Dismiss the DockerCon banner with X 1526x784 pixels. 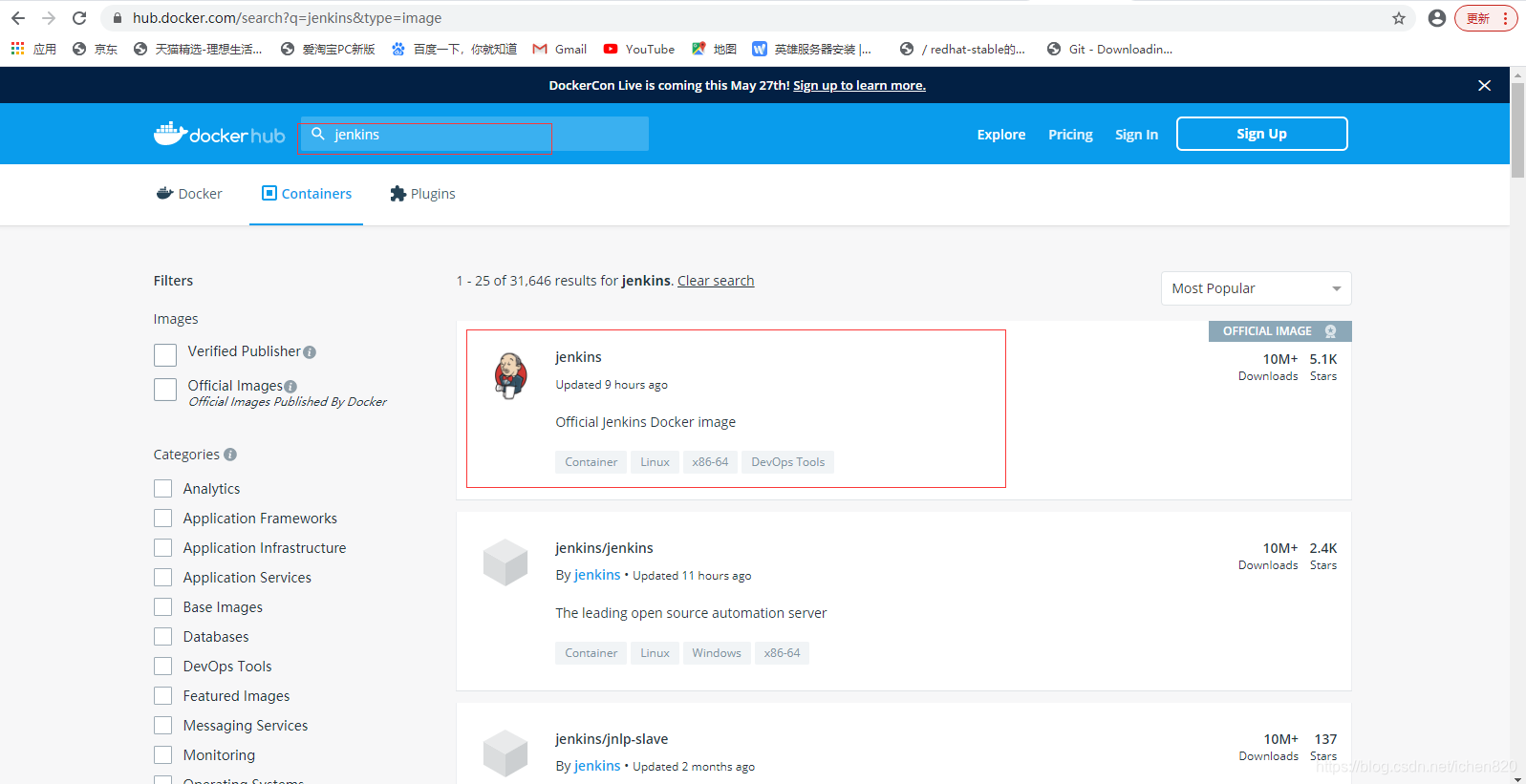coord(1484,85)
